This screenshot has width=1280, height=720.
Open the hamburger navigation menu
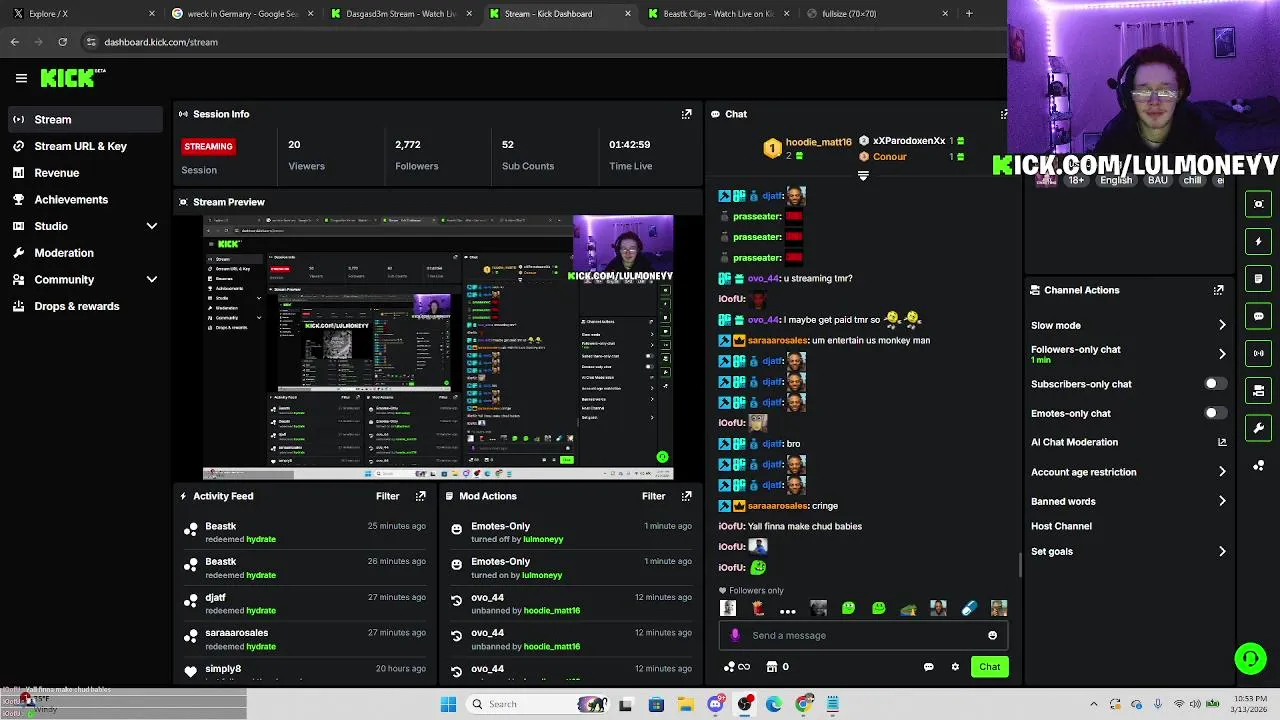pos(21,78)
